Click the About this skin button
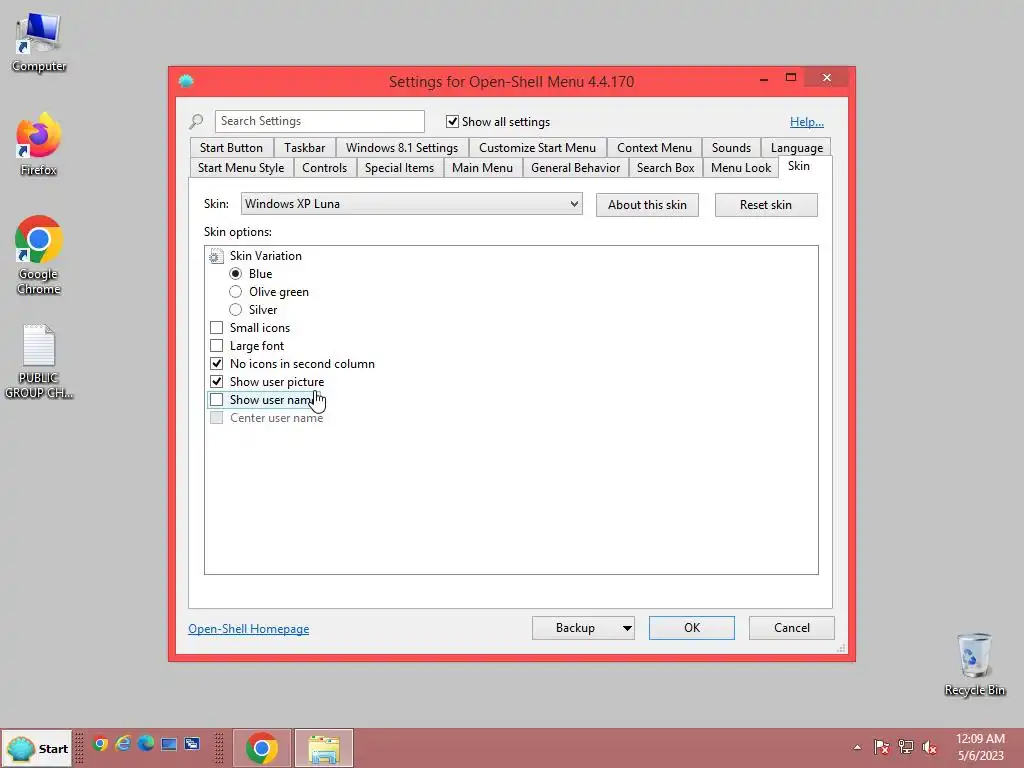The height and width of the screenshot is (768, 1024). pos(647,205)
